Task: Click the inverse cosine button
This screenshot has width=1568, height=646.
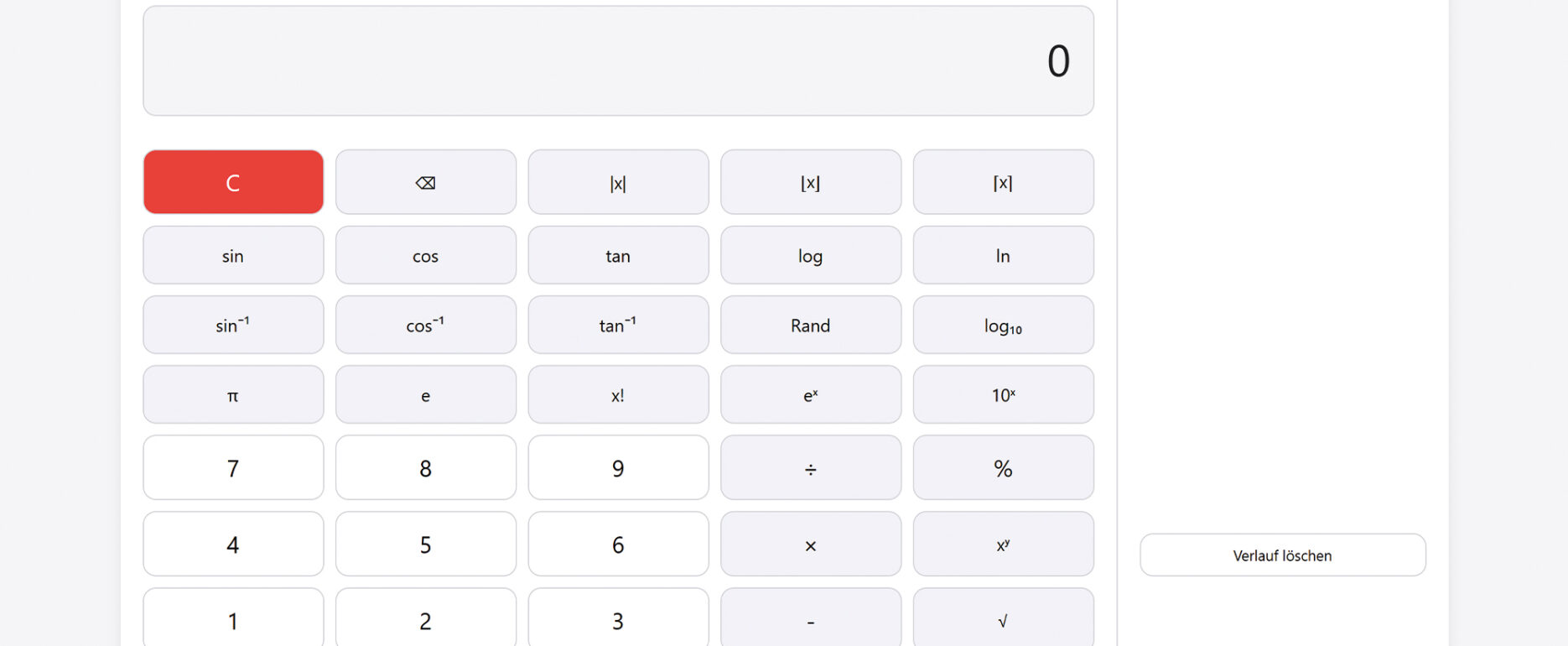Action: click(425, 326)
